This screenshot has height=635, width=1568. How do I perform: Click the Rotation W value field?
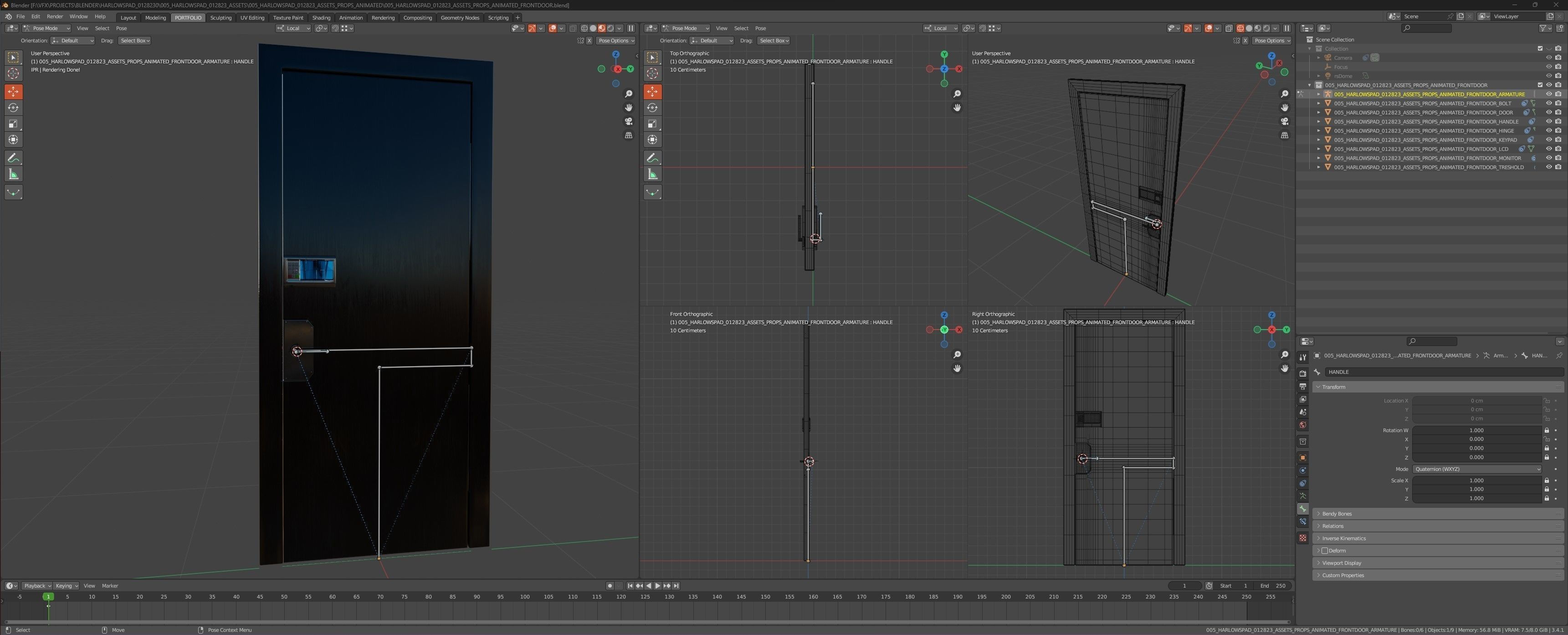pyautogui.click(x=1477, y=430)
